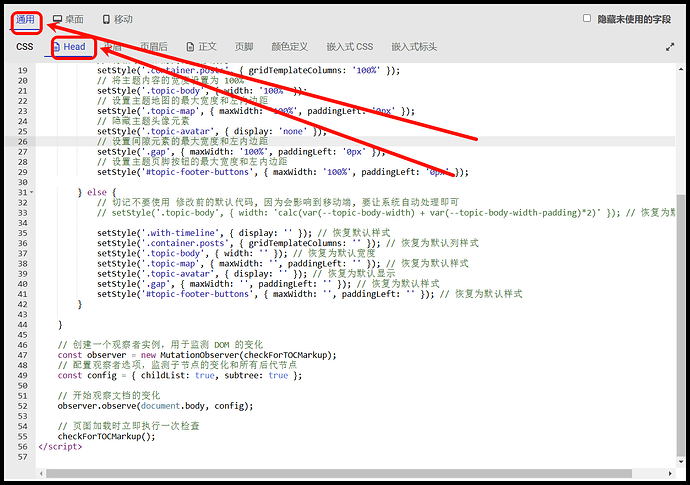Click the desktop monitor icon next to 桌面
The height and width of the screenshot is (485, 690).
pos(57,19)
